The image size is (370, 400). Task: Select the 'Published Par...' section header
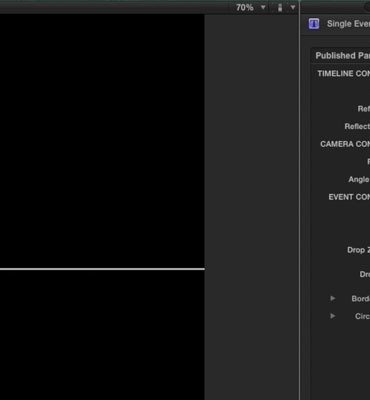343,56
